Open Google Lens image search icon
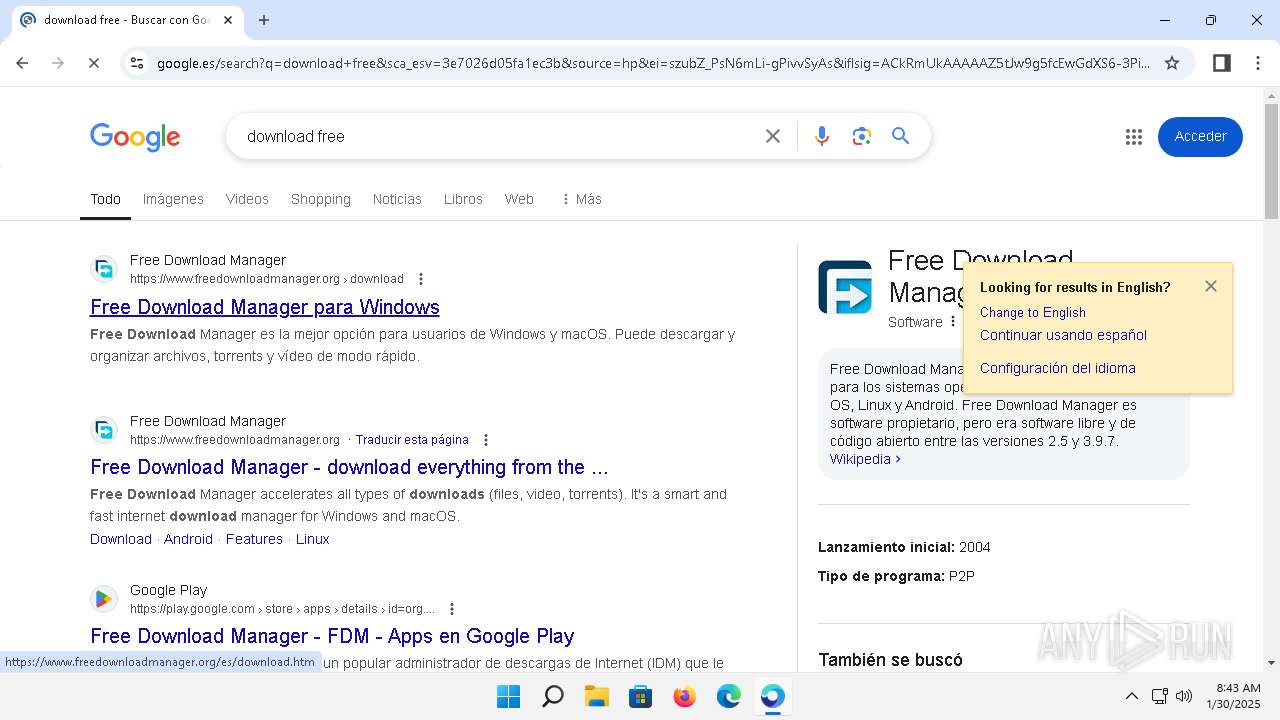Image resolution: width=1280 pixels, height=720 pixels. (x=862, y=136)
